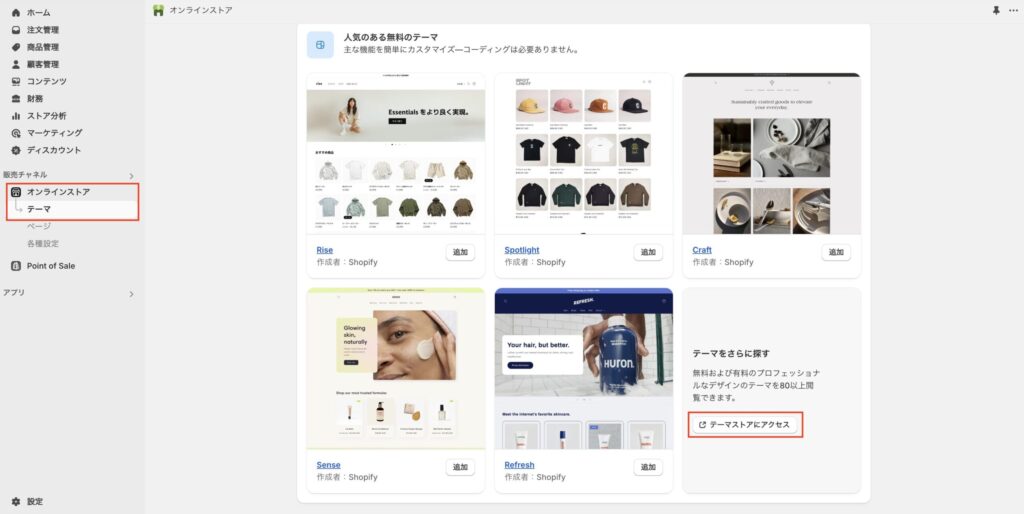
Task: Click the orders inbox icon beside 注文管理
Action: [16, 30]
